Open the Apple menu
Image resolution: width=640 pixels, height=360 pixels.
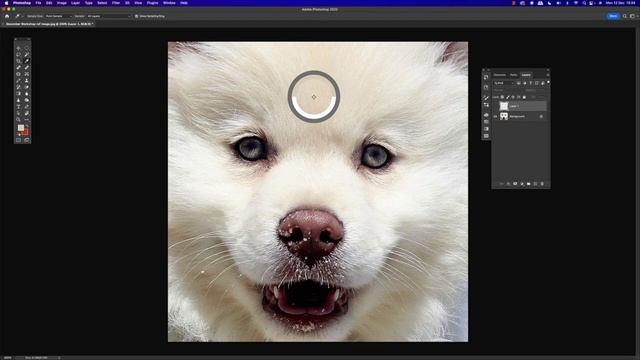coord(6,3)
